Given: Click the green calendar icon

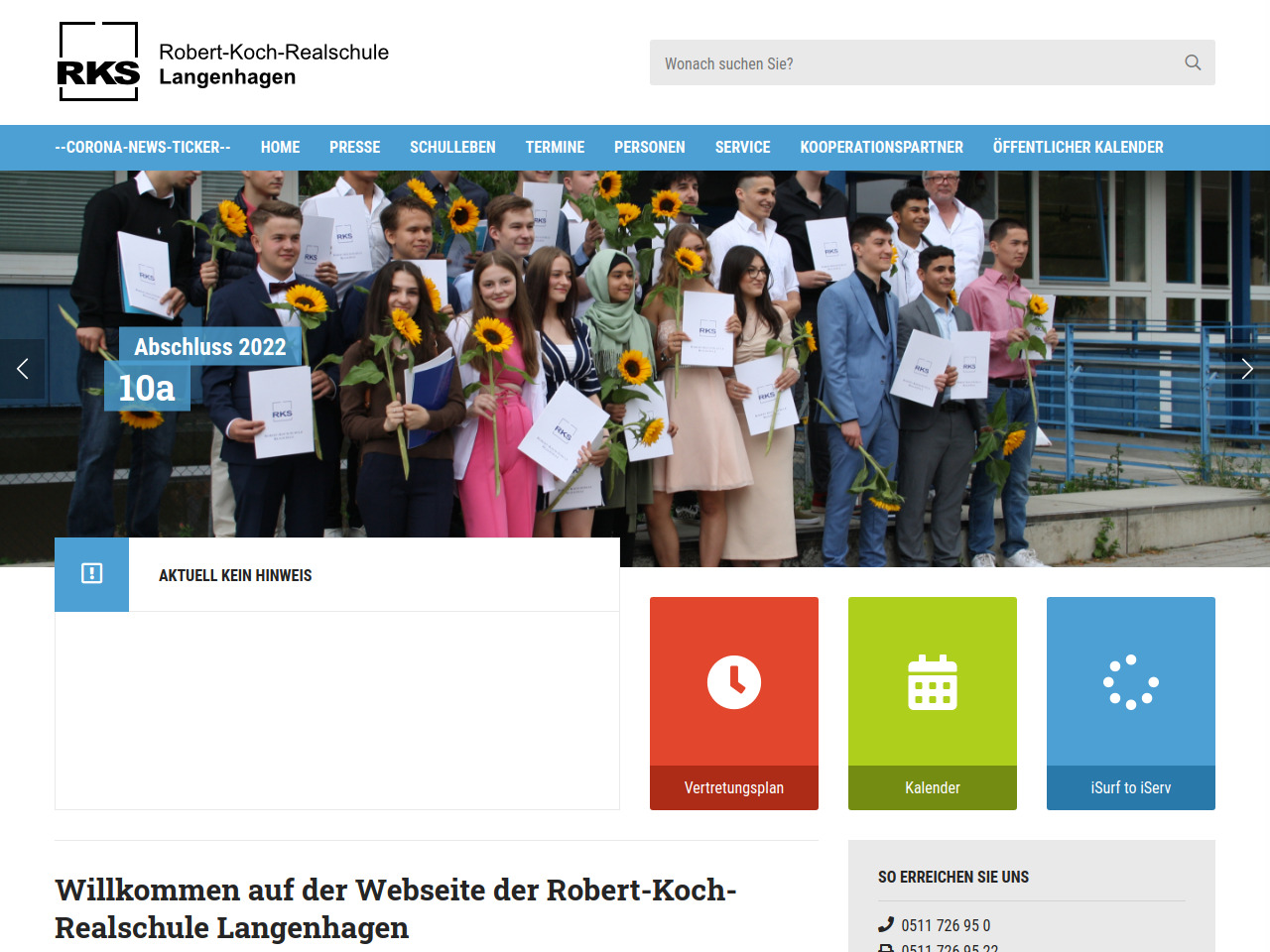Looking at the screenshot, I should (x=933, y=682).
